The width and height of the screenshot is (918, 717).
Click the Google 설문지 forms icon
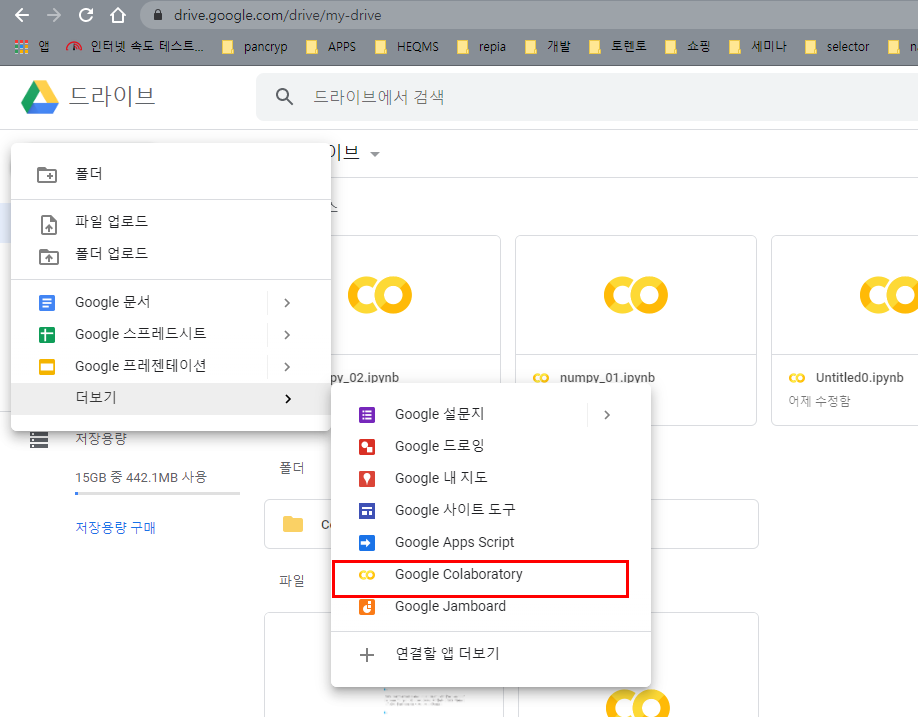click(367, 414)
